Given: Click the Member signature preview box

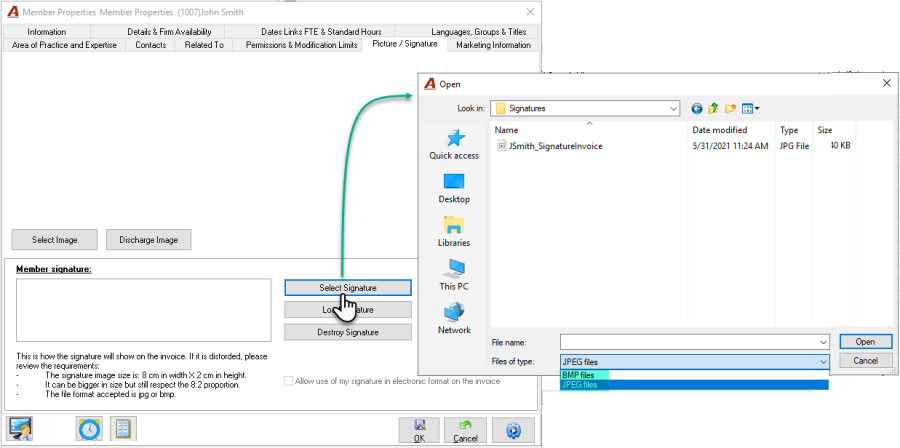Looking at the screenshot, I should 143,310.
